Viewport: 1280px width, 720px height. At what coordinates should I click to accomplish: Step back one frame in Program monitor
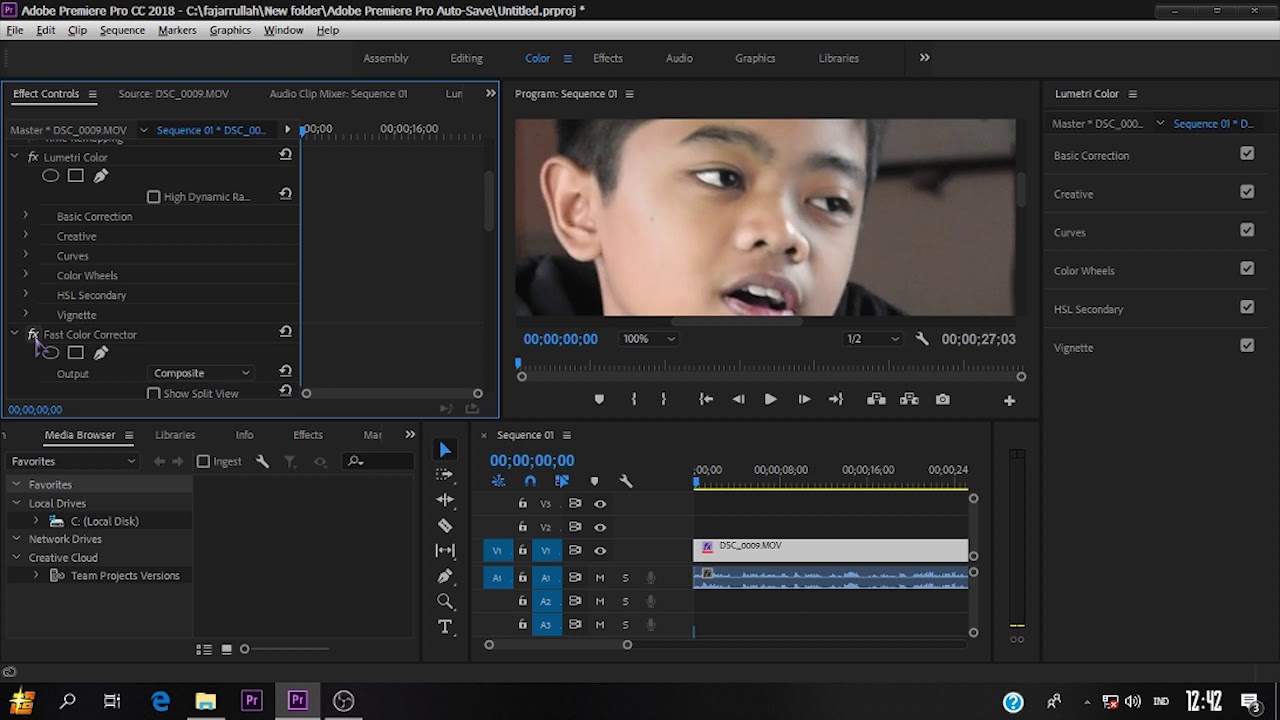pyautogui.click(x=738, y=399)
